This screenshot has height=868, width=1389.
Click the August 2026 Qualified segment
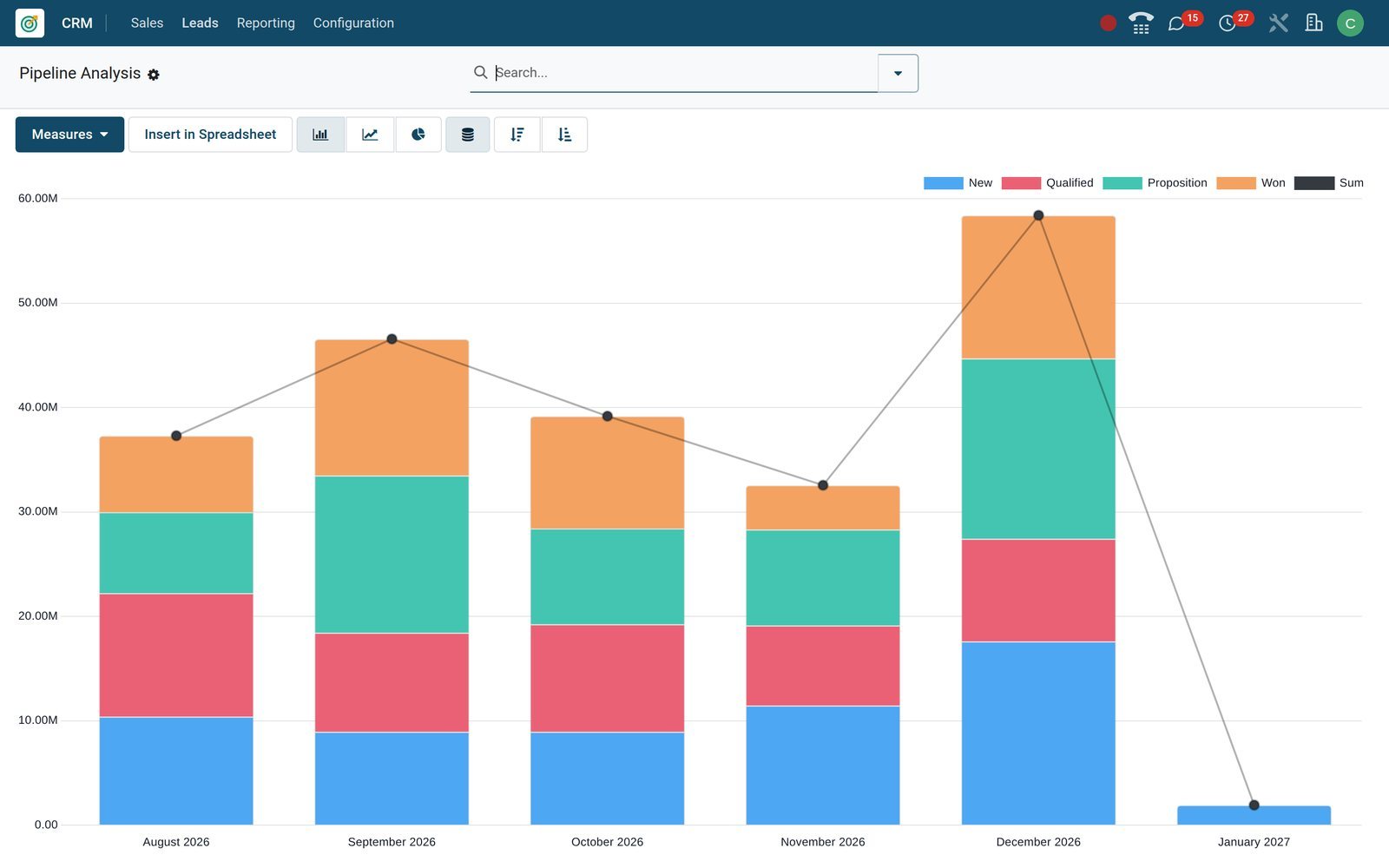(176, 655)
